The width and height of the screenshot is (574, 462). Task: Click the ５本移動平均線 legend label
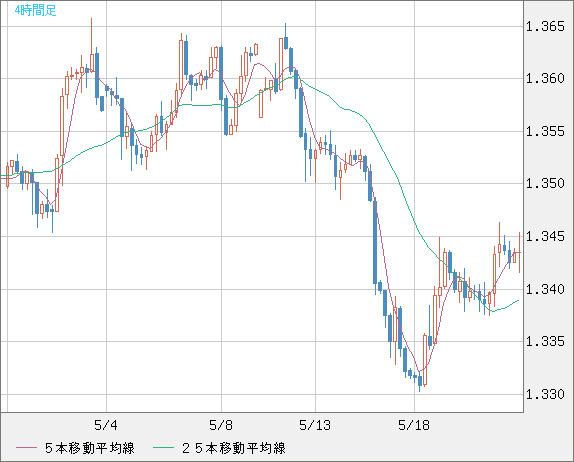tap(90, 448)
